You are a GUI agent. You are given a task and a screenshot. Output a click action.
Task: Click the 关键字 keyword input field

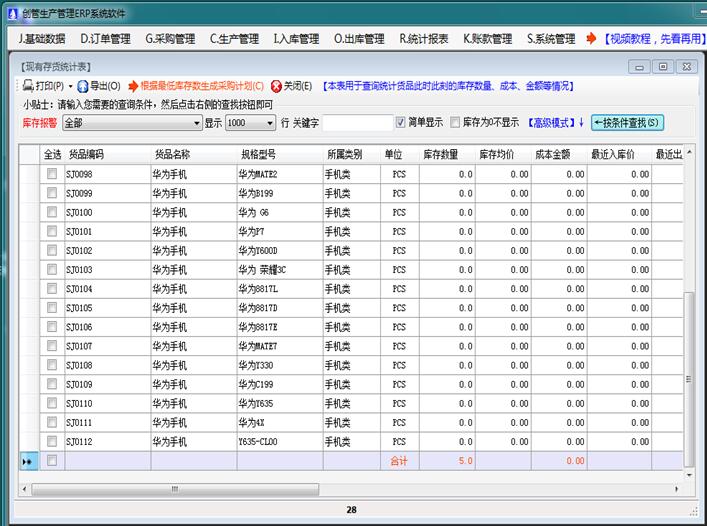pos(357,123)
